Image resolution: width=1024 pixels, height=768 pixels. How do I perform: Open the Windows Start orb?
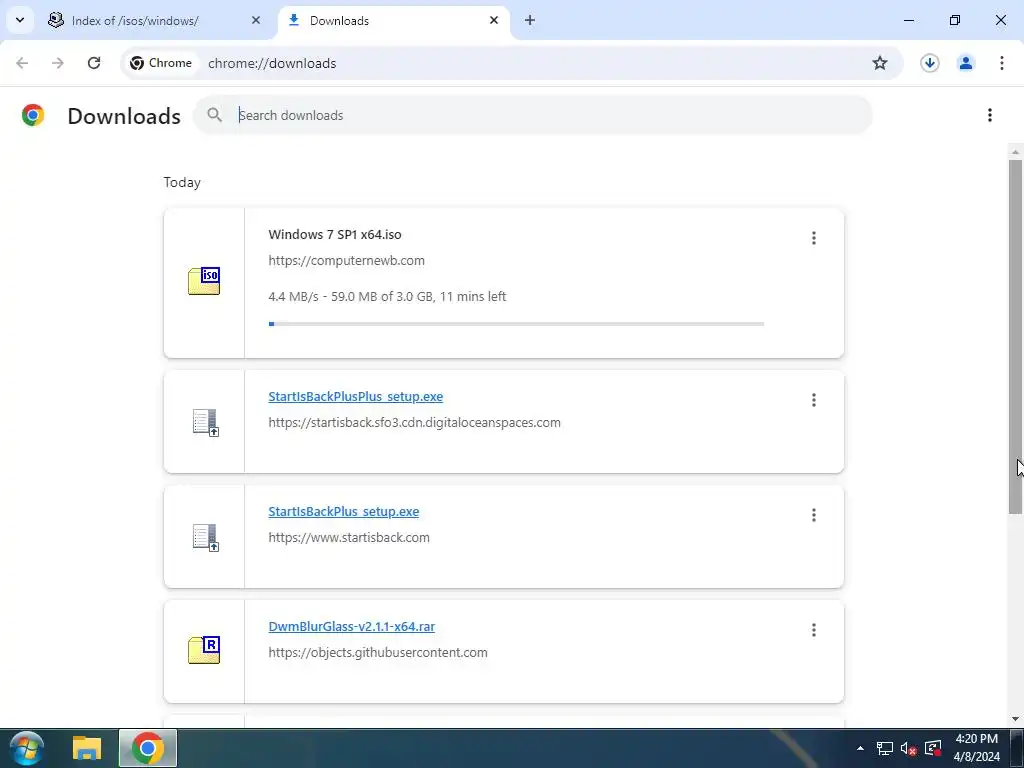(27, 748)
